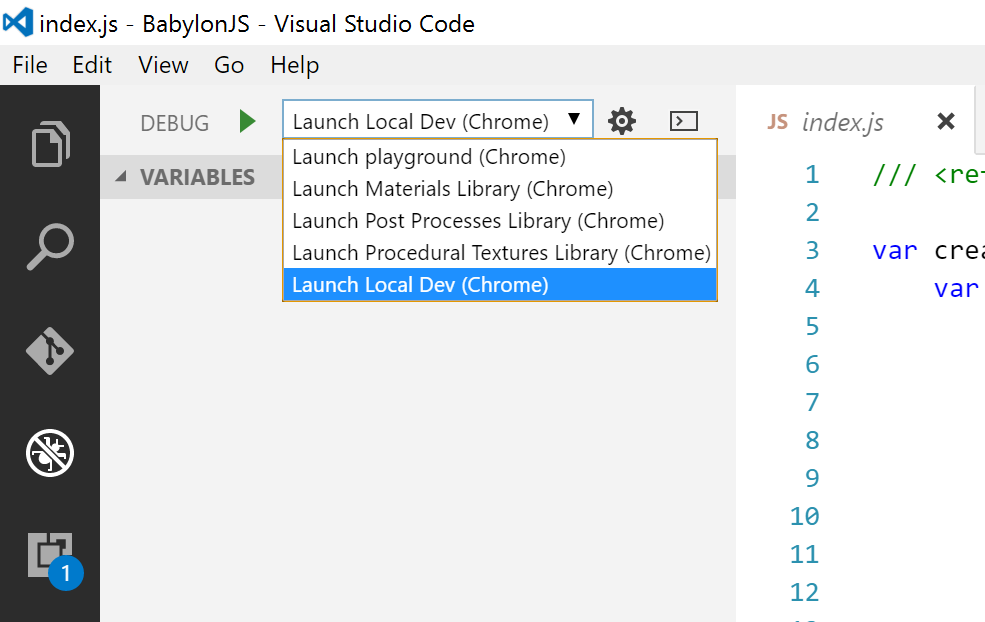Viewport: 985px width, 622px height.
Task: Click the JS file type icon on tab
Action: pos(777,122)
